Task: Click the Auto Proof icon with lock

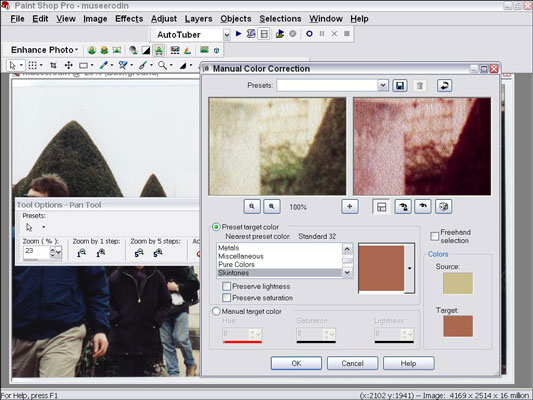Action: pyautogui.click(x=403, y=206)
